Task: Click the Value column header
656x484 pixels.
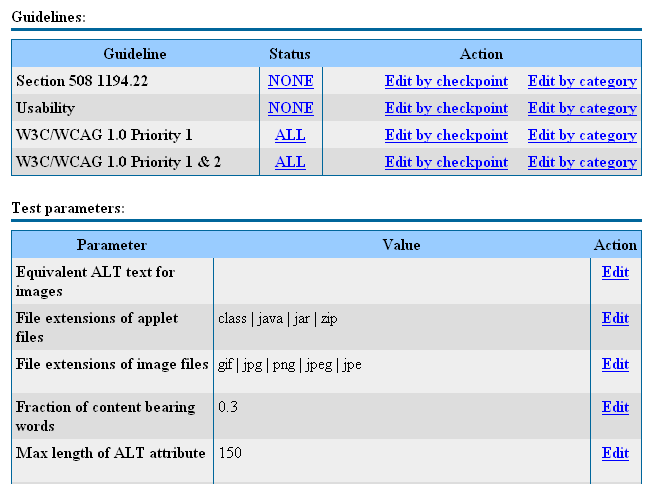Action: 401,245
